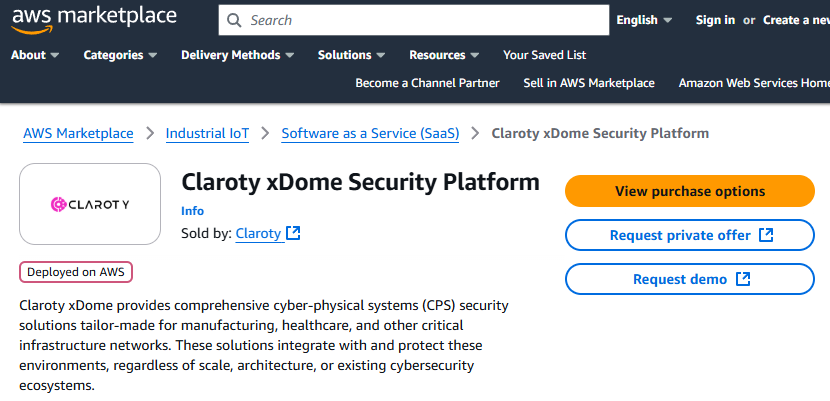Click the Claroty xDome Security Platform heading
Viewport: 830px width, 401px height.
click(360, 182)
